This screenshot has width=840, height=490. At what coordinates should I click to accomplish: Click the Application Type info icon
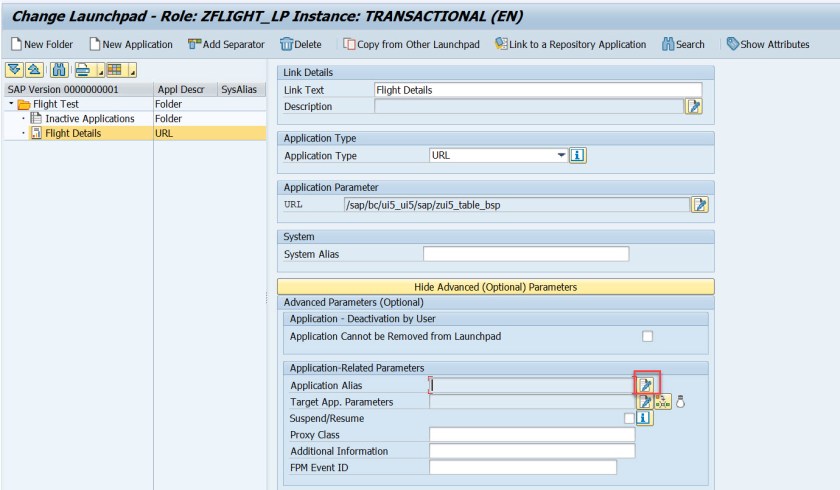pos(578,155)
